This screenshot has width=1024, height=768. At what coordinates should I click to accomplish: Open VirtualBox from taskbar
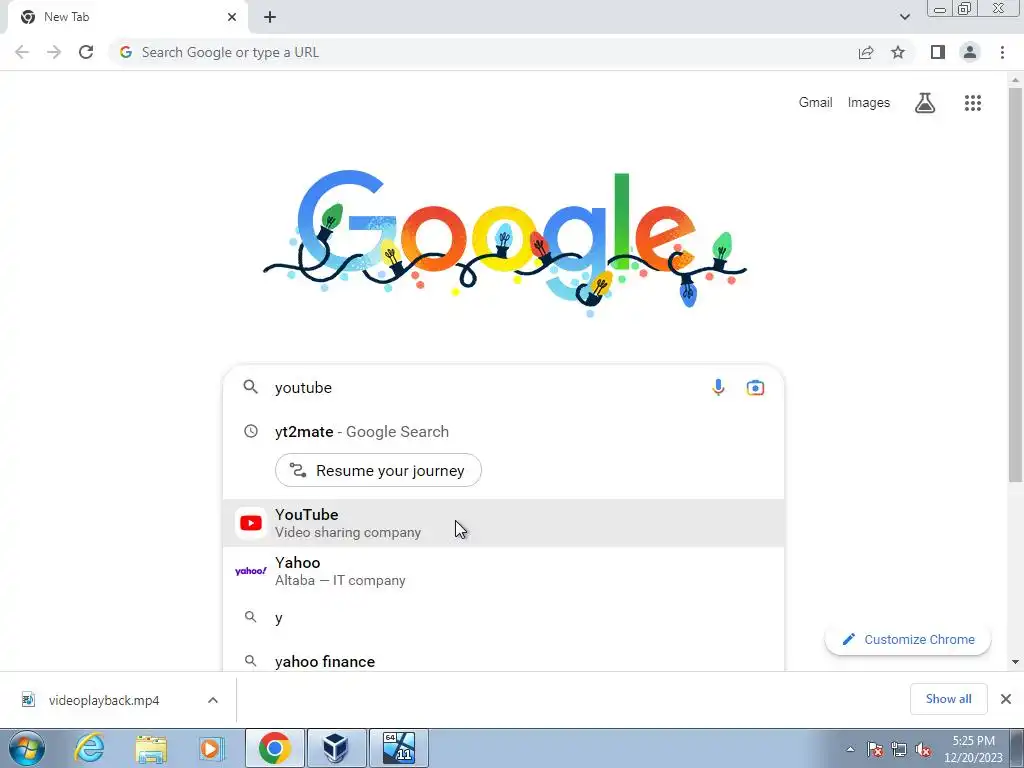(x=336, y=748)
